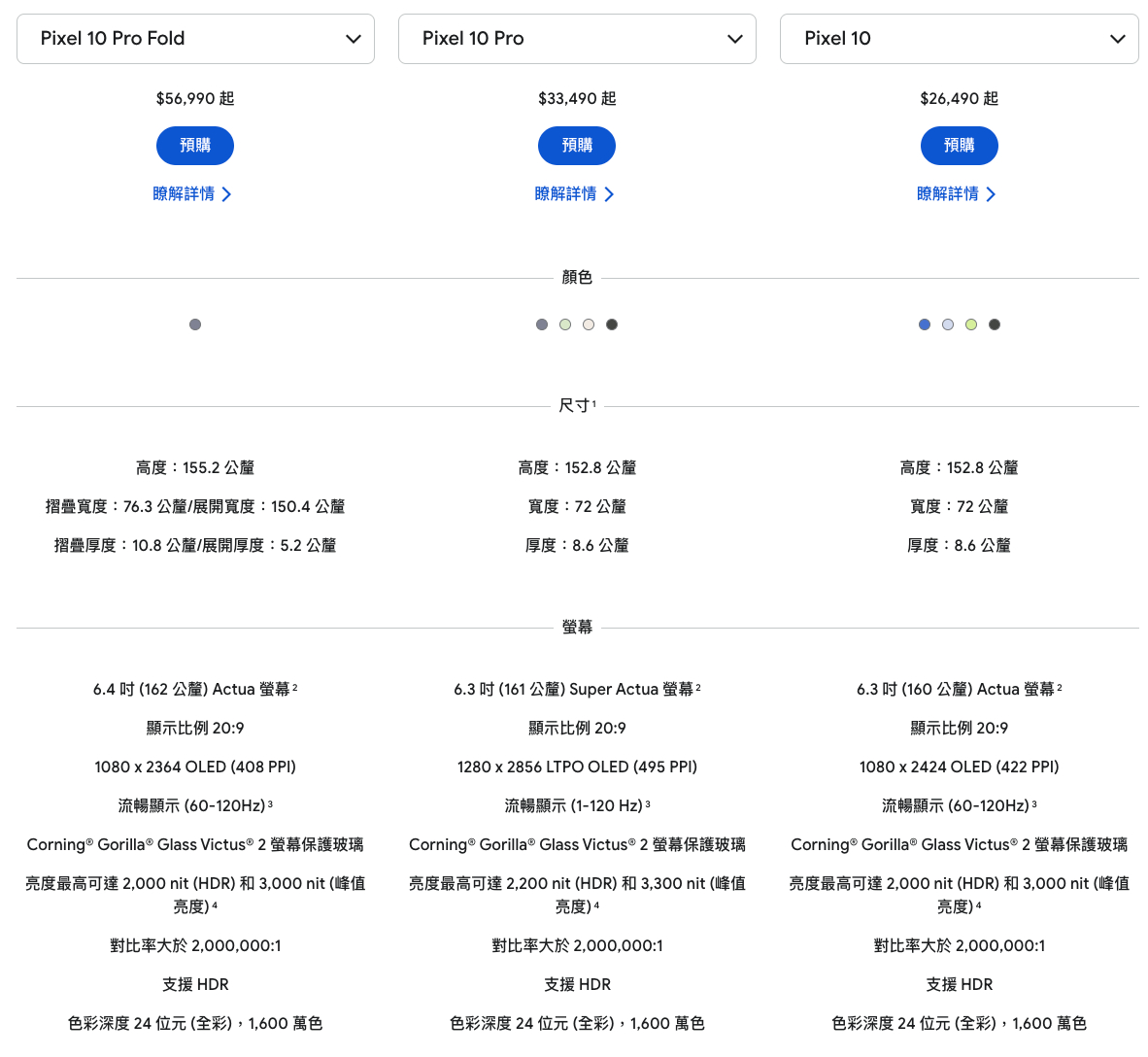Click the $33,490 起 price text
The height and width of the screenshot is (1057, 1148).
click(577, 99)
